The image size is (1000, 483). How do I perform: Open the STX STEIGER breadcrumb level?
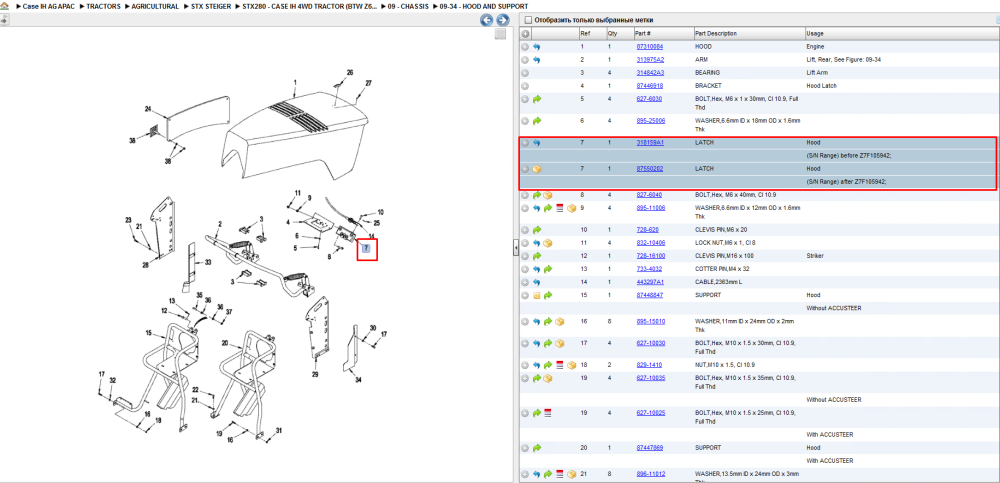click(x=211, y=6)
